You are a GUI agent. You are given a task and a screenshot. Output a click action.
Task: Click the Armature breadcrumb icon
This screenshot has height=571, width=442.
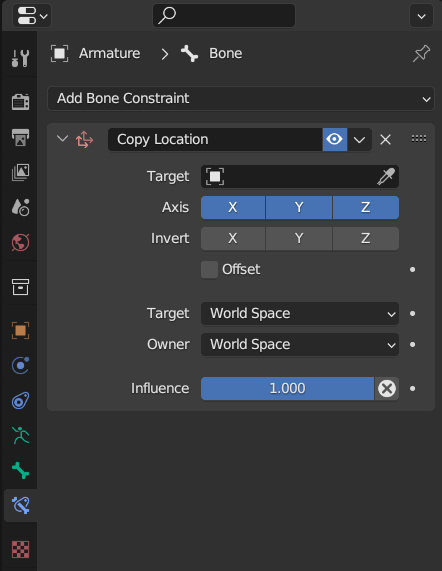click(59, 54)
